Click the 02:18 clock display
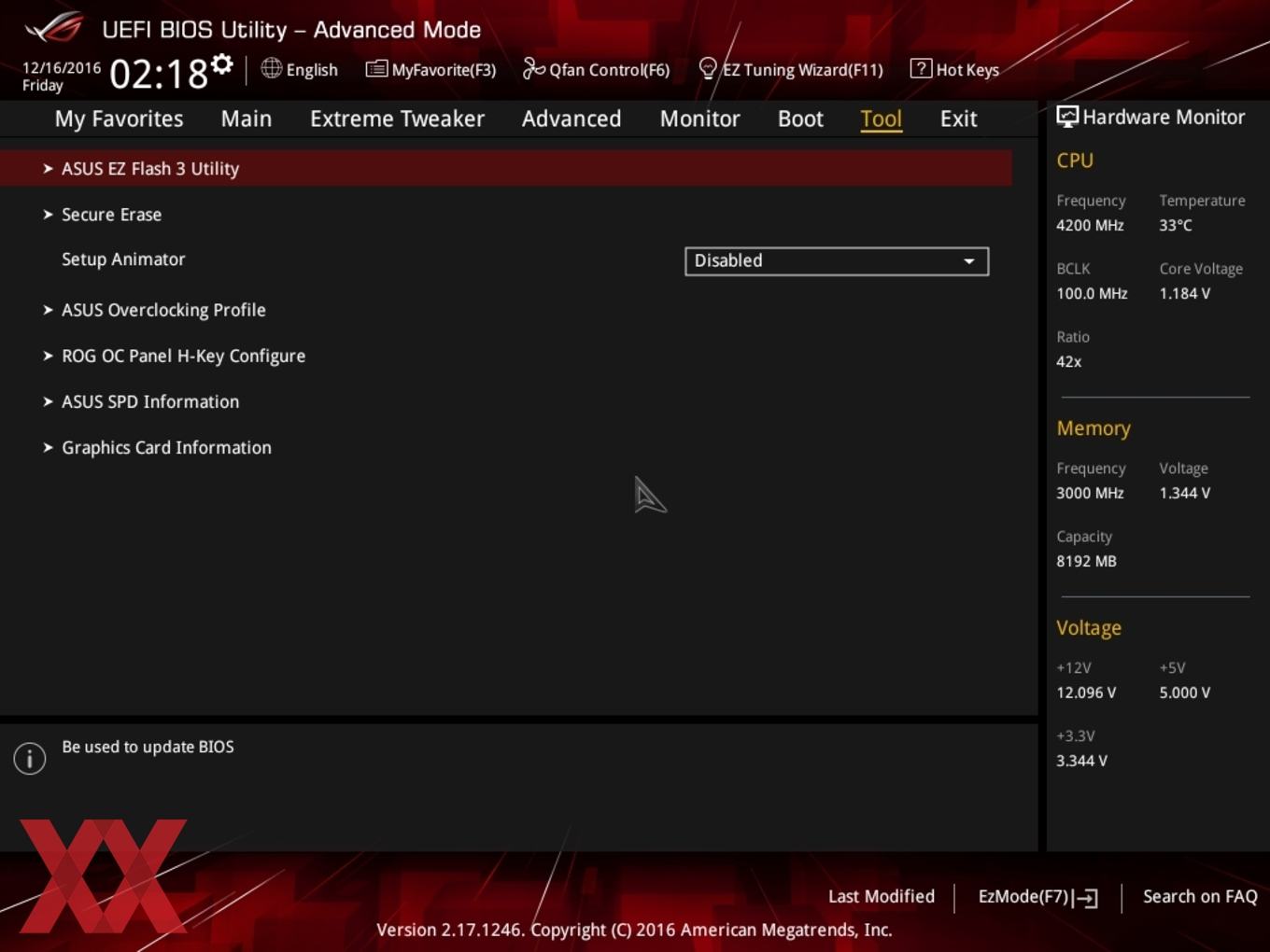Image resolution: width=1270 pixels, height=952 pixels. pyautogui.click(x=159, y=74)
